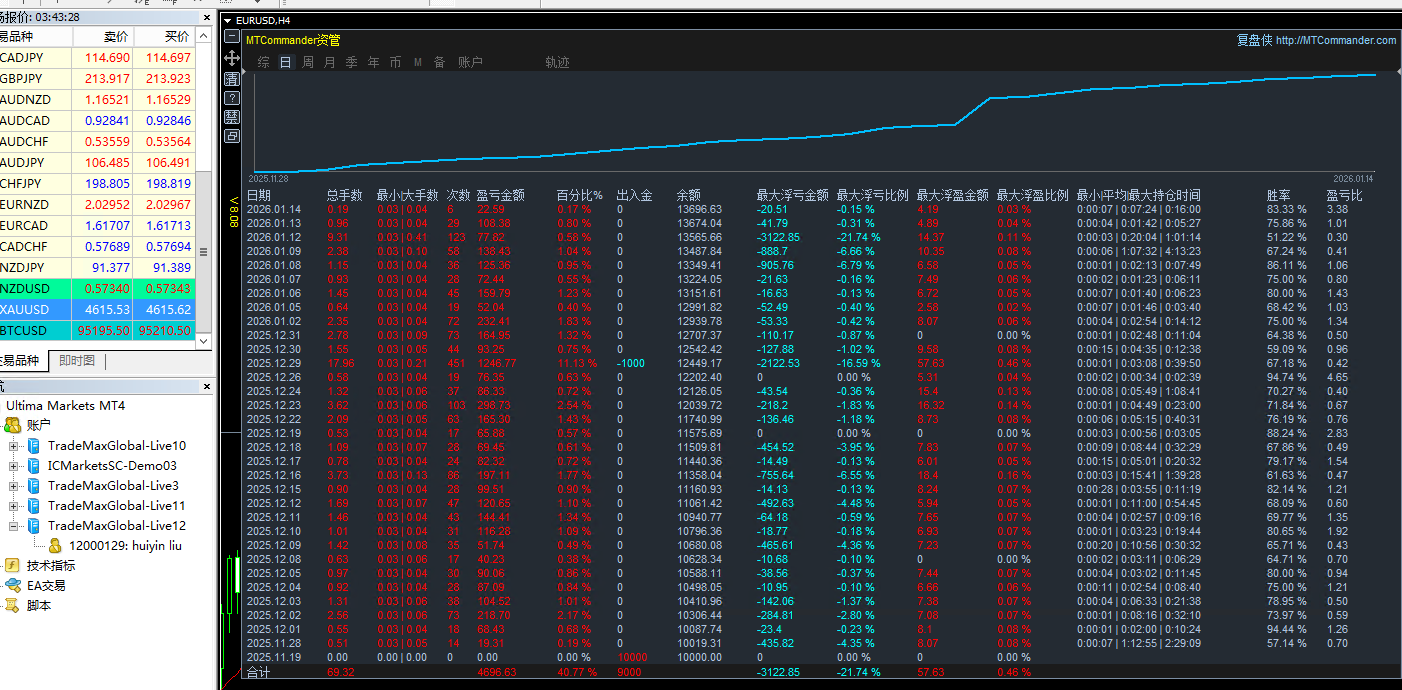Click the market watch scrollbar up arrow
This screenshot has height=690, width=1402.
tap(204, 36)
